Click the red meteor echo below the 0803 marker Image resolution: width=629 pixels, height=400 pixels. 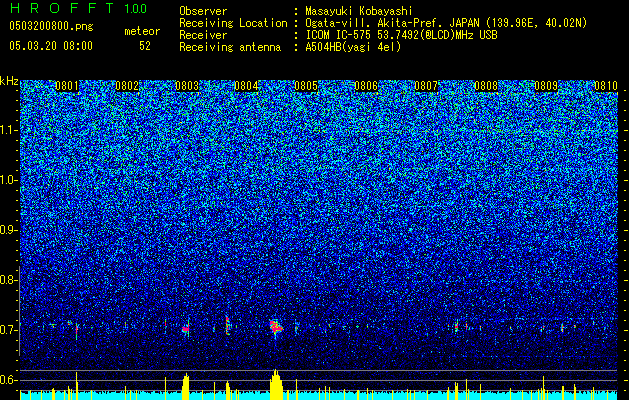[x=186, y=329]
